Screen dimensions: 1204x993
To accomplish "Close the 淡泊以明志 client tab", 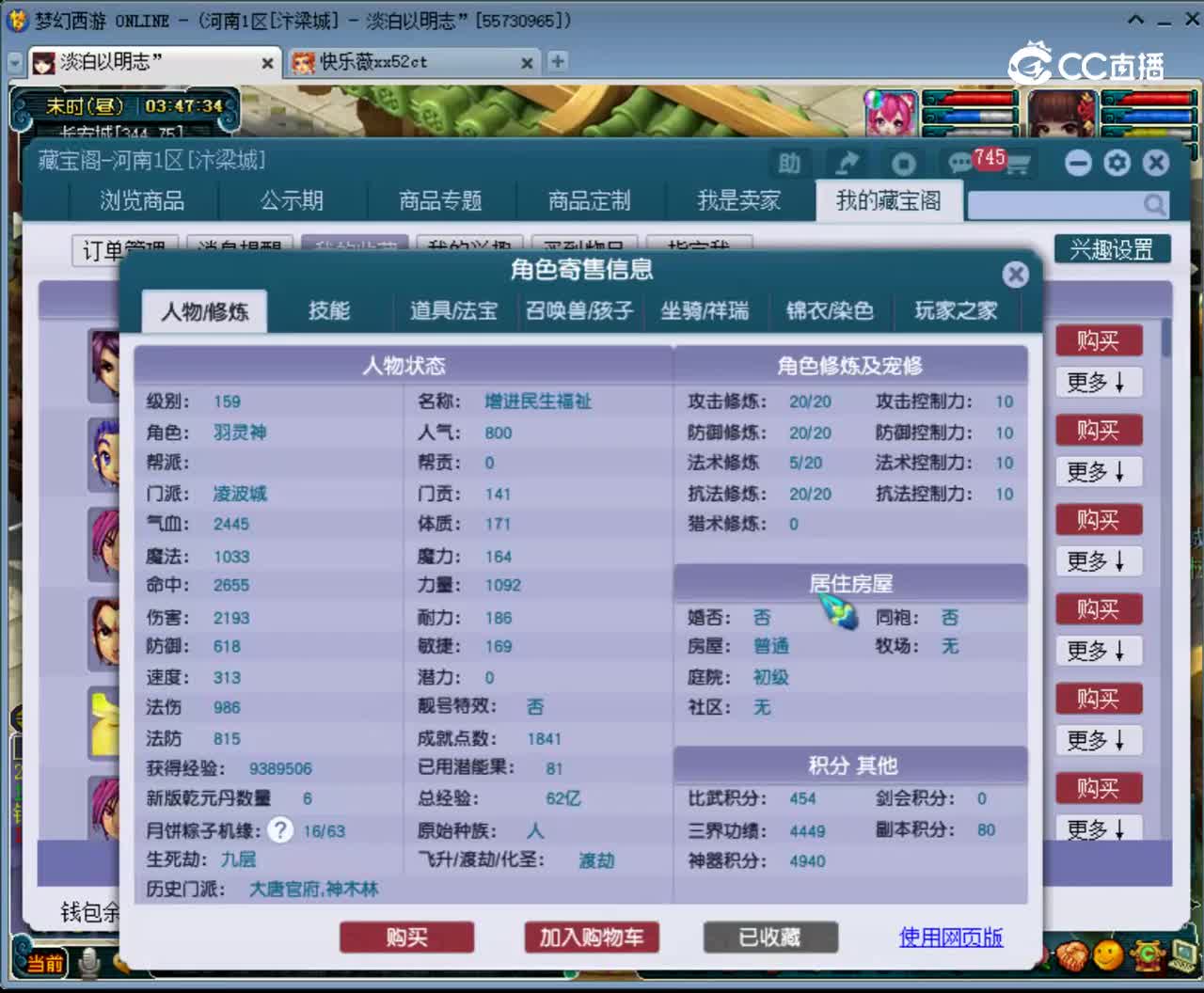I will pyautogui.click(x=267, y=63).
